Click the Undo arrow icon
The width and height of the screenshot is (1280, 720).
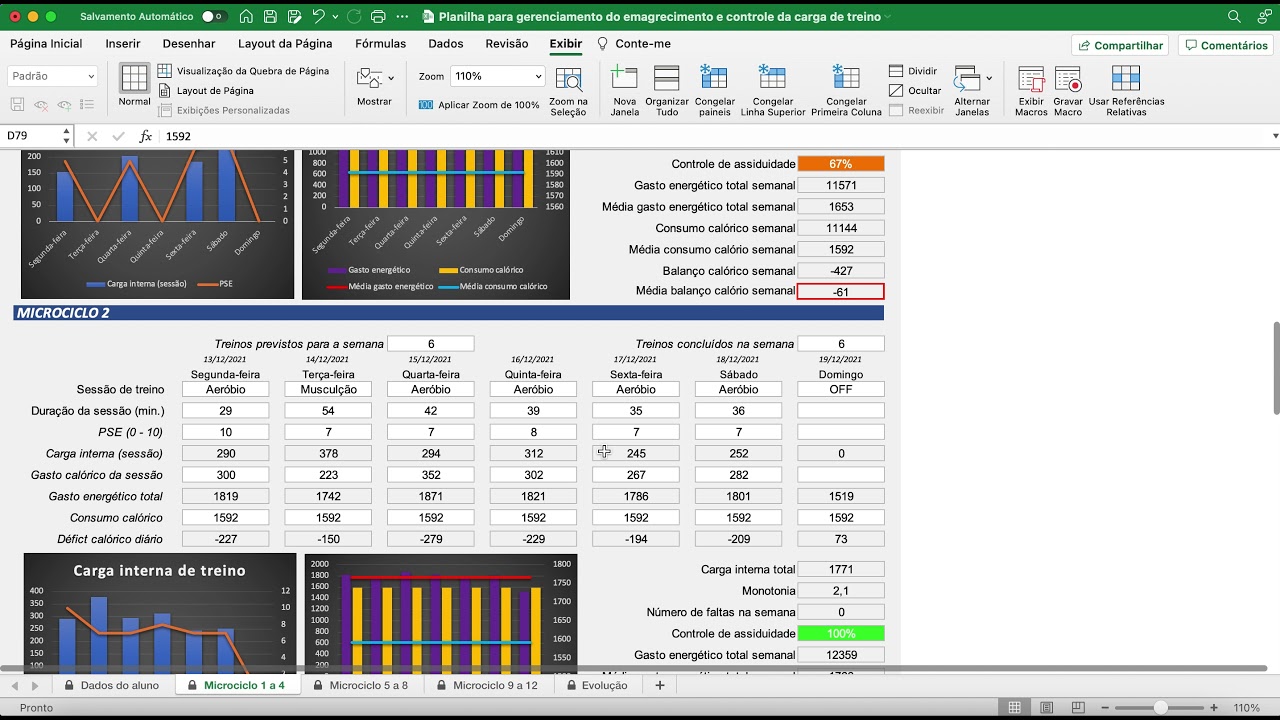(x=318, y=17)
